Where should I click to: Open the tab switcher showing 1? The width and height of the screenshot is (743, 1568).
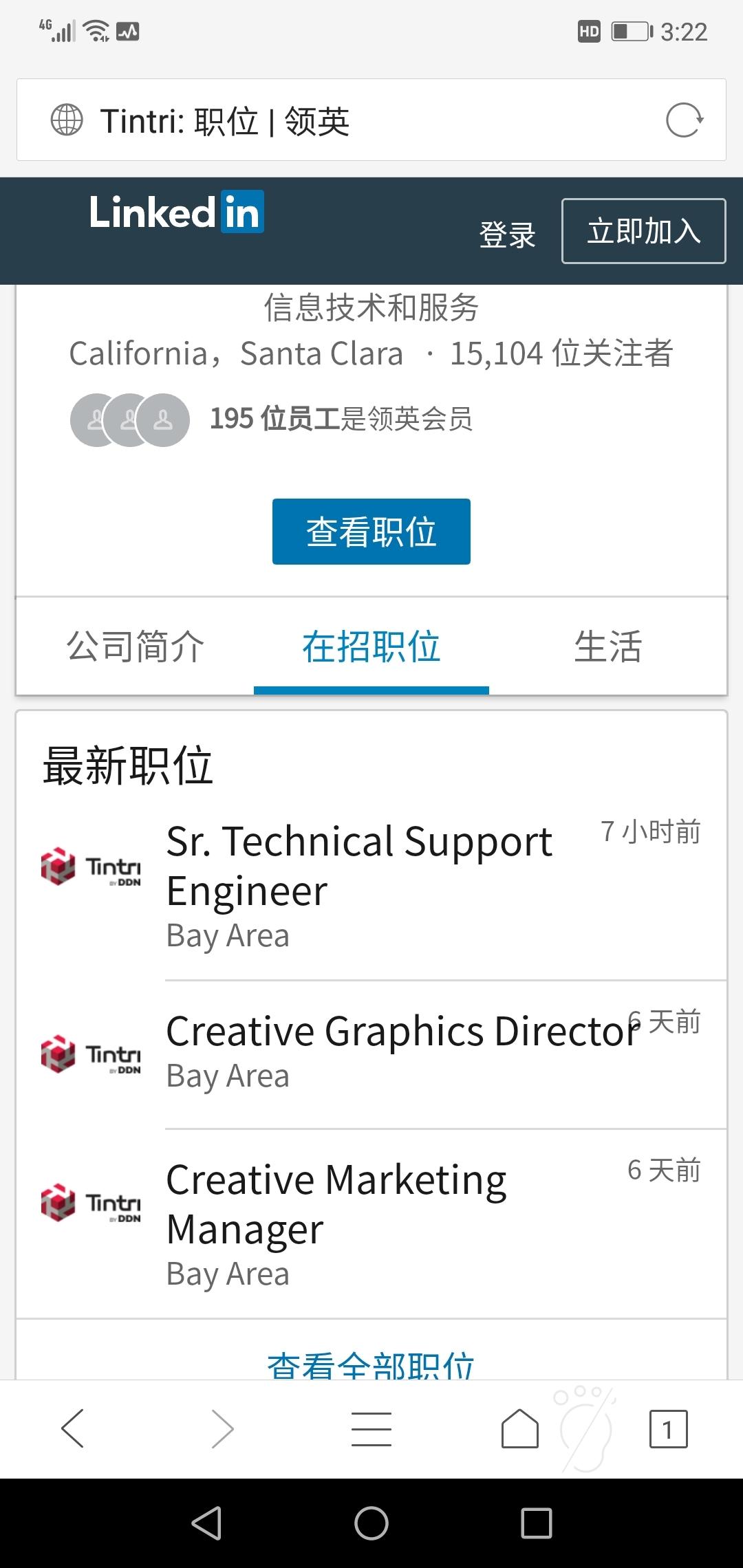pos(669,1428)
